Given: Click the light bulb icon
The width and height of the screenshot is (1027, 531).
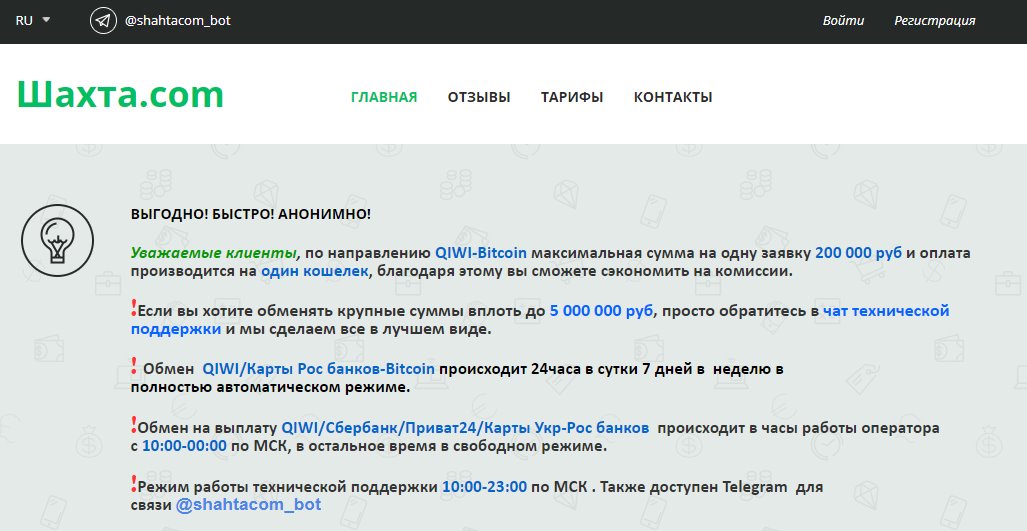Looking at the screenshot, I should click(x=58, y=240).
